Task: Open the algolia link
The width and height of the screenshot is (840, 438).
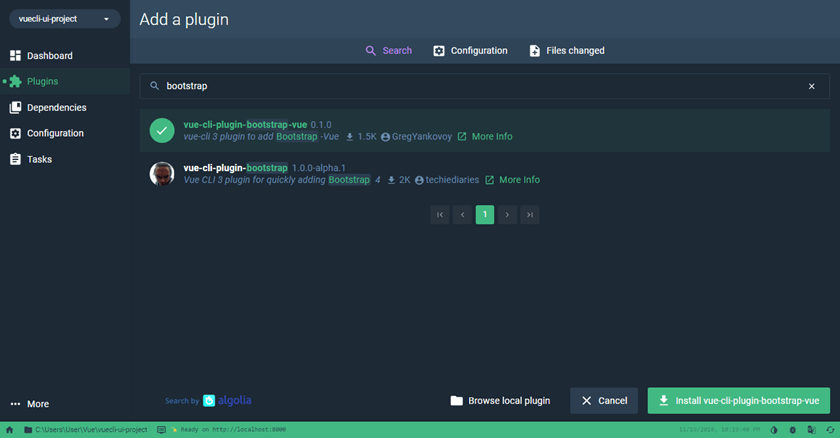Action: click(x=227, y=401)
